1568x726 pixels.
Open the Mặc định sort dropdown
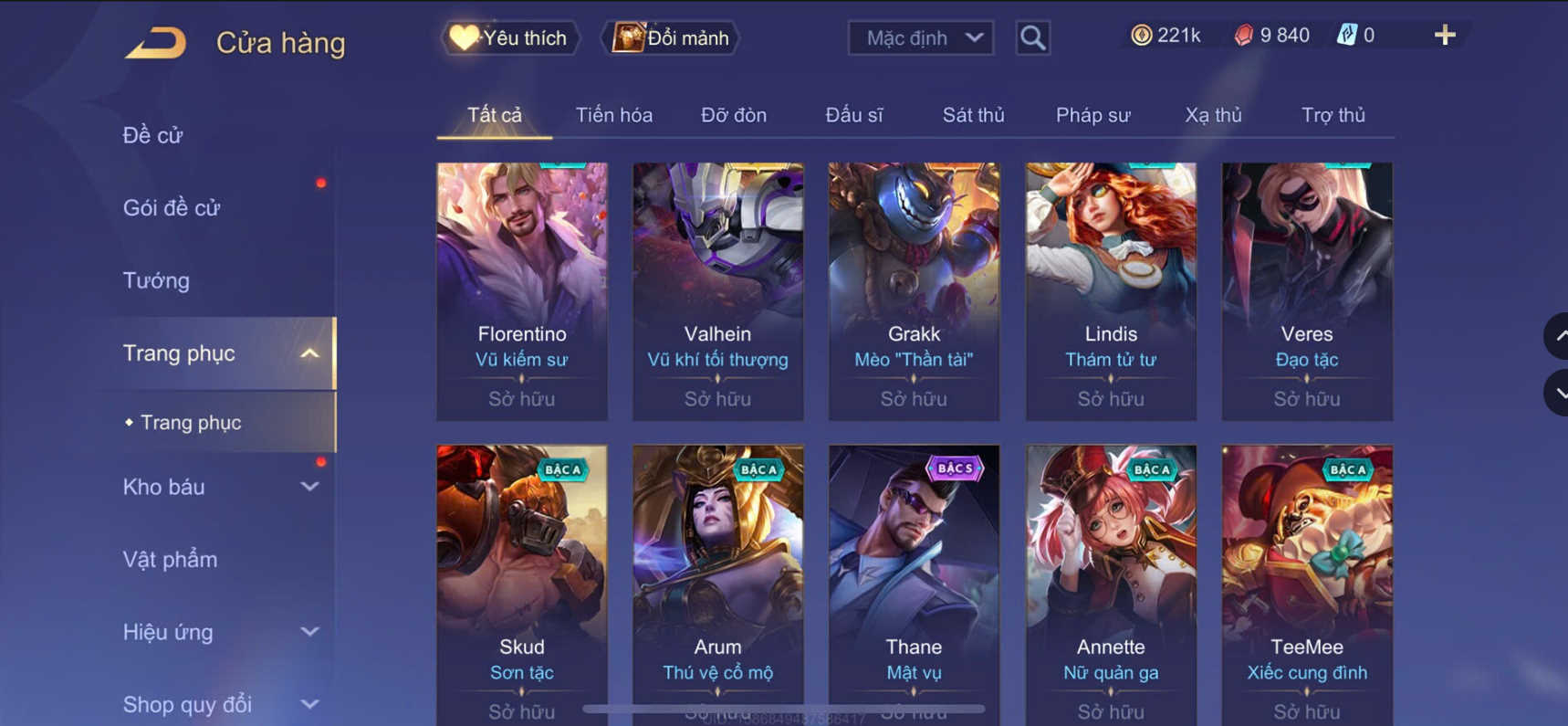pos(921,38)
